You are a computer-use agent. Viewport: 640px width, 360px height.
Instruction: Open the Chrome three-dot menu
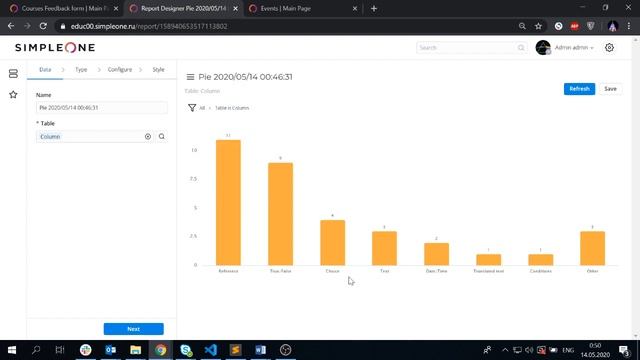[x=629, y=26]
